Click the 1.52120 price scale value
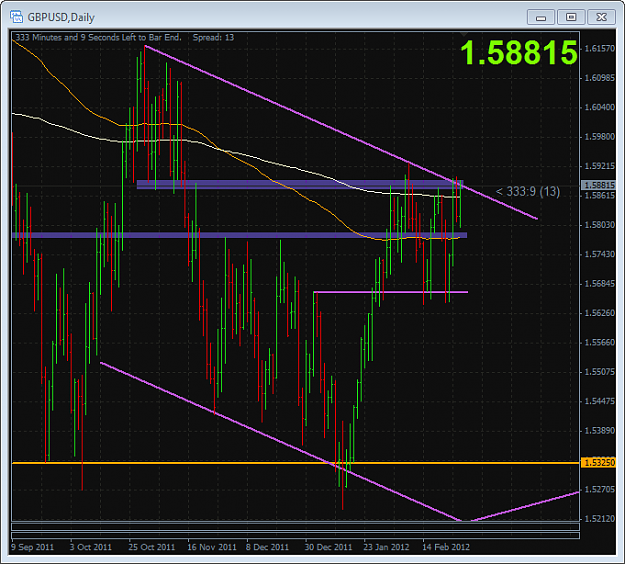The image size is (625, 564). (x=599, y=519)
